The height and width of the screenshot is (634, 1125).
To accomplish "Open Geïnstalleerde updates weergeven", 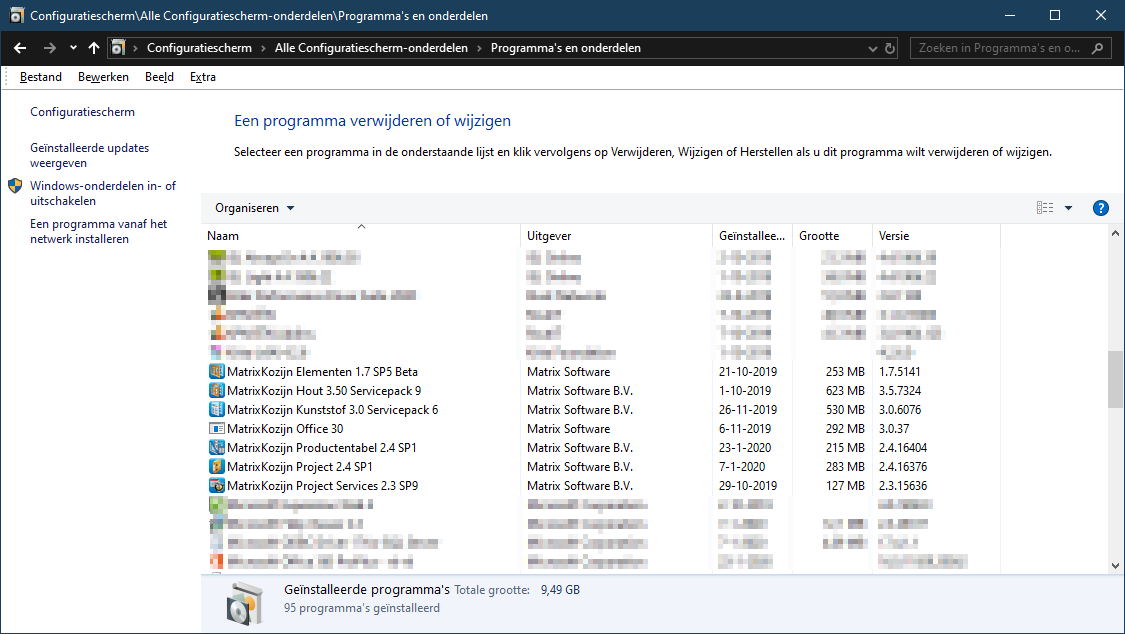I will click(89, 155).
